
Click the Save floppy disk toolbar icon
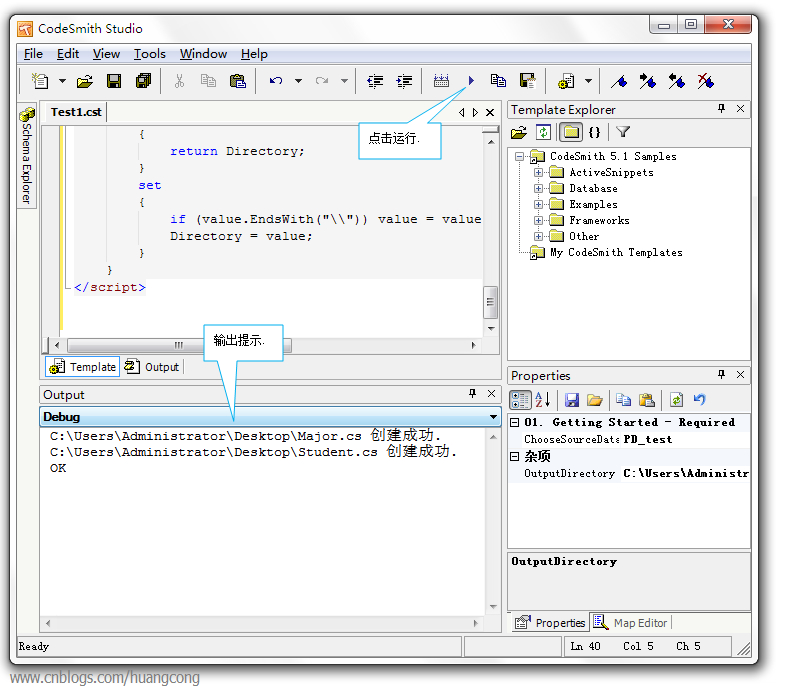(x=114, y=81)
